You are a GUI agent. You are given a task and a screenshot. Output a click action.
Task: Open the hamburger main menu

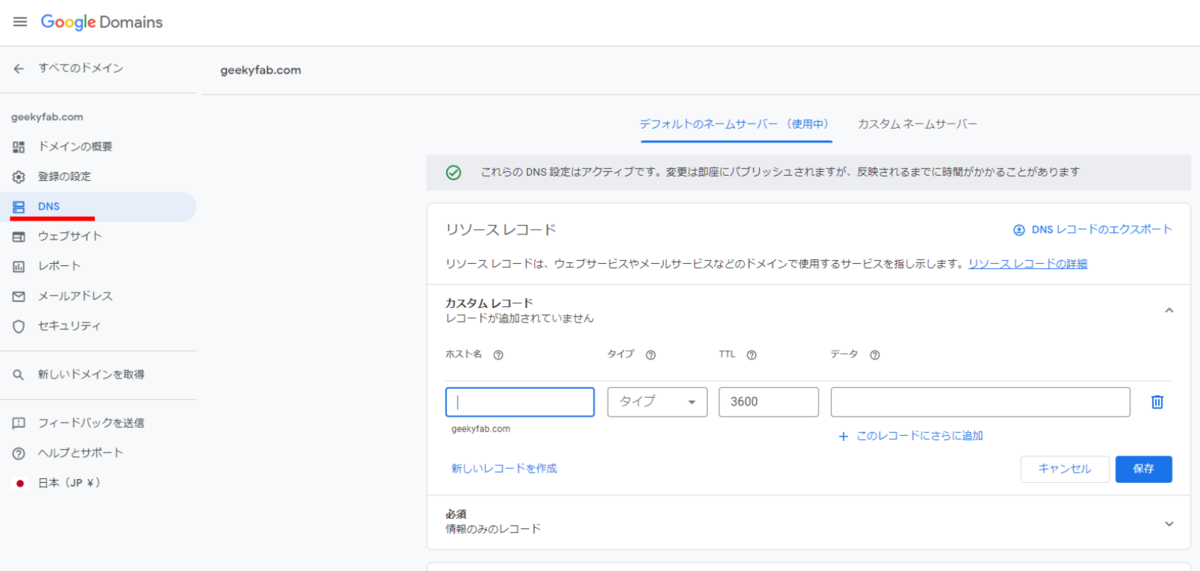click(x=20, y=22)
